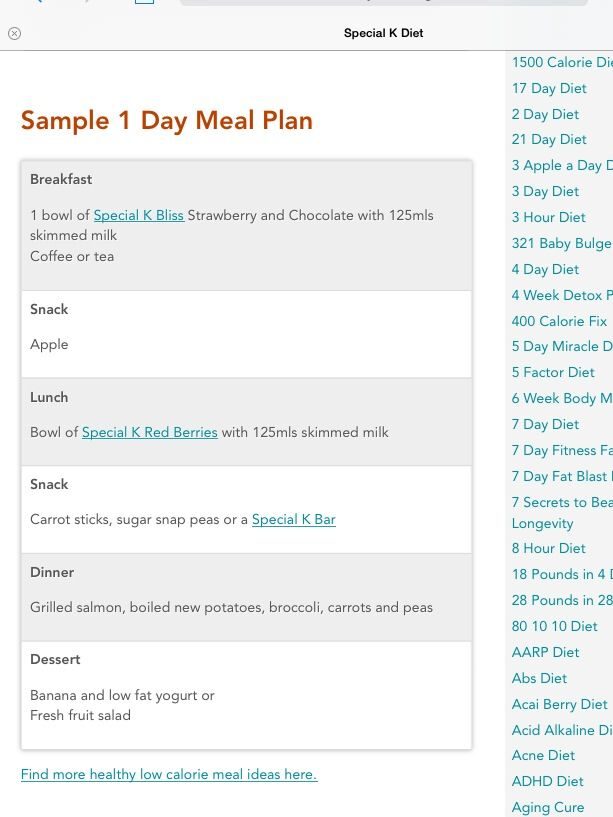The width and height of the screenshot is (613, 817).
Task: Open the Special K Red Berries link
Action: coord(150,432)
